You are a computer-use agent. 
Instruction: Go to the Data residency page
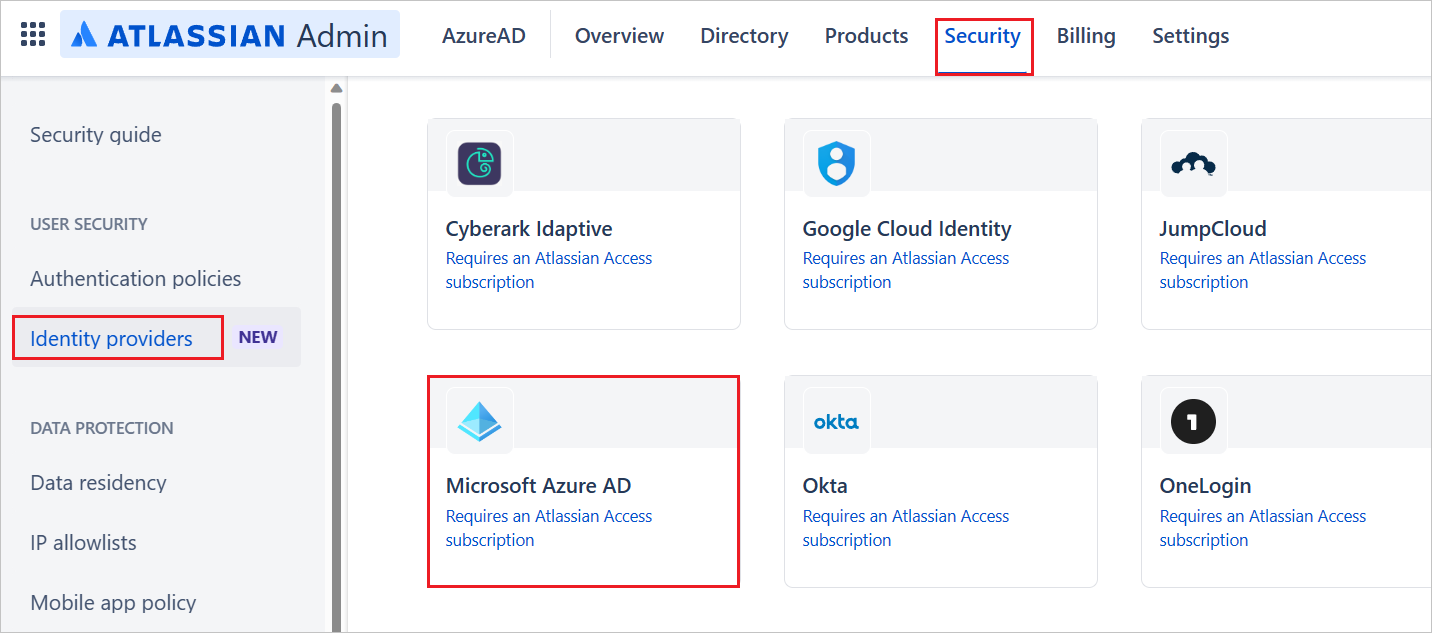coord(99,482)
